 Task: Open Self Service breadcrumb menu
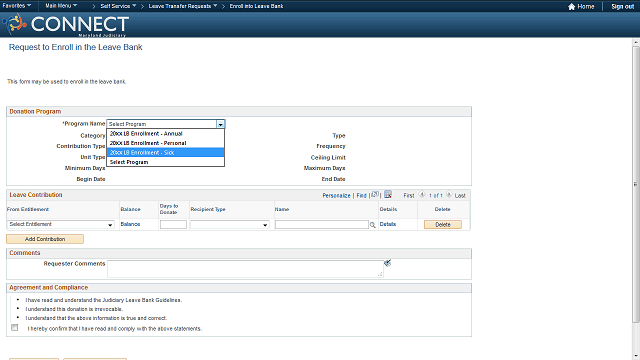pos(118,6)
